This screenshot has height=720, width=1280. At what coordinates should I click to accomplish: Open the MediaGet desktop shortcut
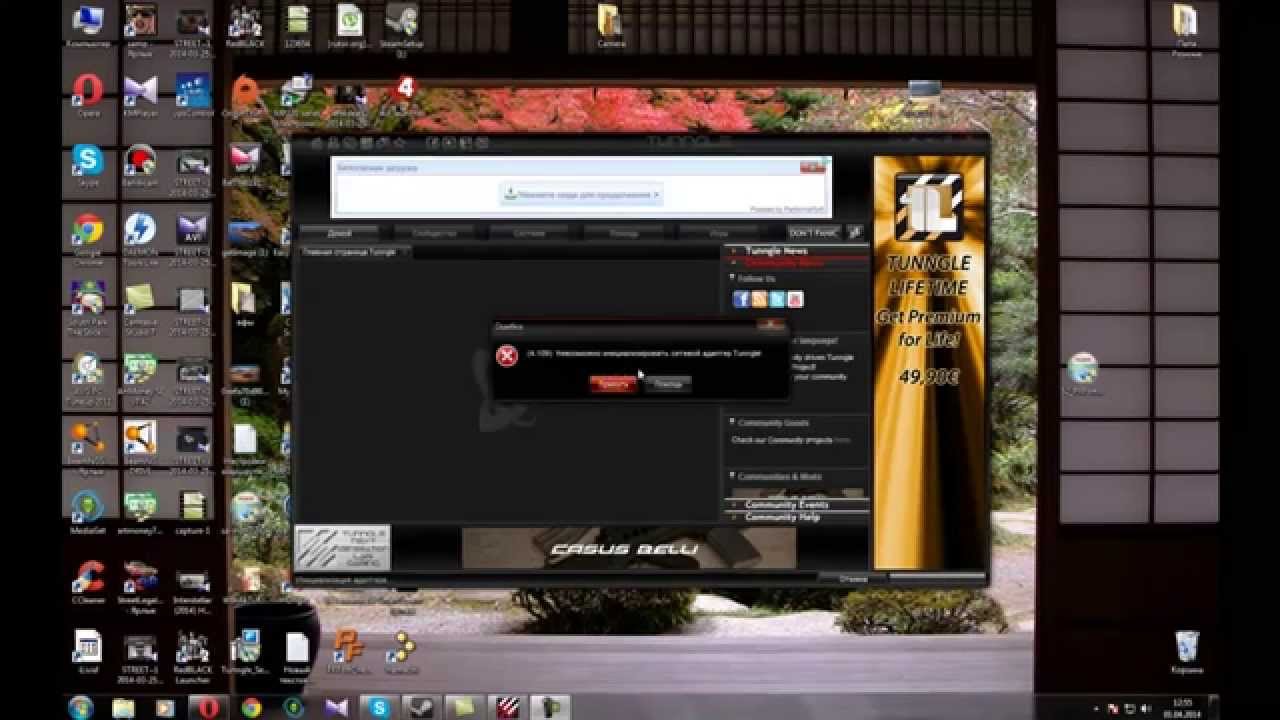pos(87,512)
